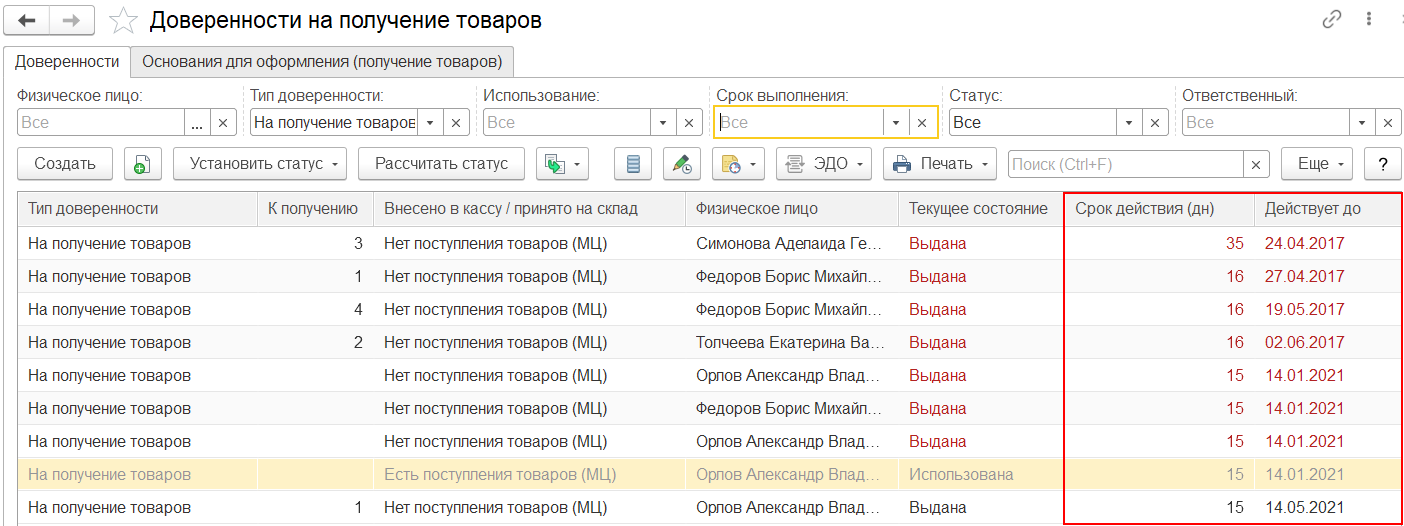Click the back navigation arrow

coord(28,20)
